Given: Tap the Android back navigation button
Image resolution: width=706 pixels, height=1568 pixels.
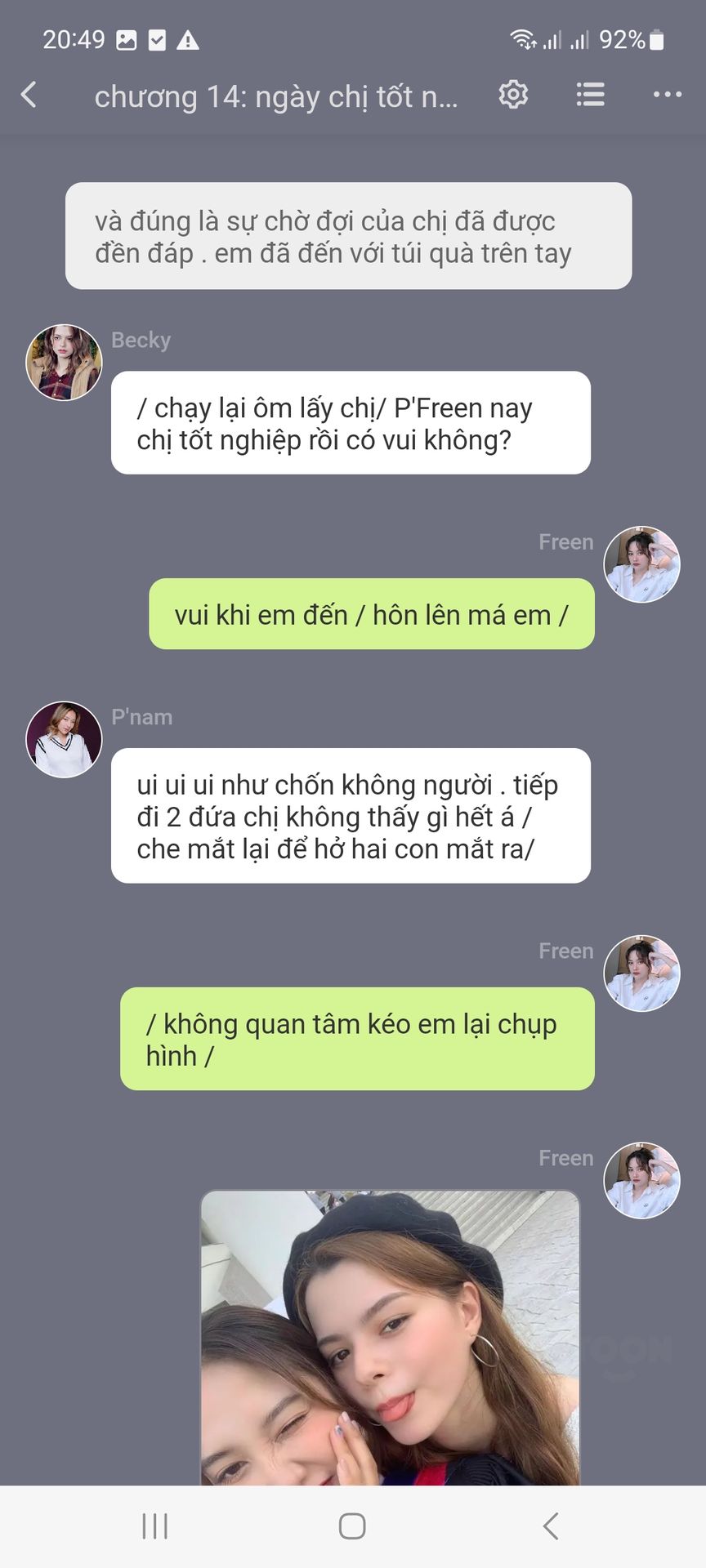Looking at the screenshot, I should click(x=551, y=1526).
